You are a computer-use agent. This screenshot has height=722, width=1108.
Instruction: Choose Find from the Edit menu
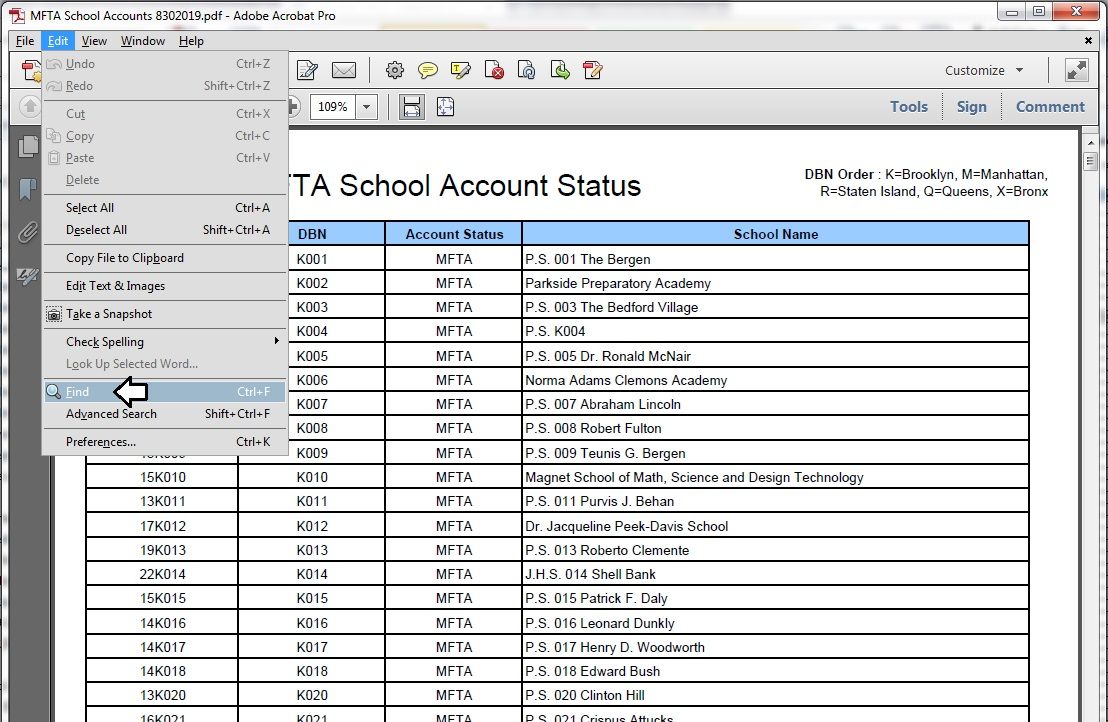165,391
